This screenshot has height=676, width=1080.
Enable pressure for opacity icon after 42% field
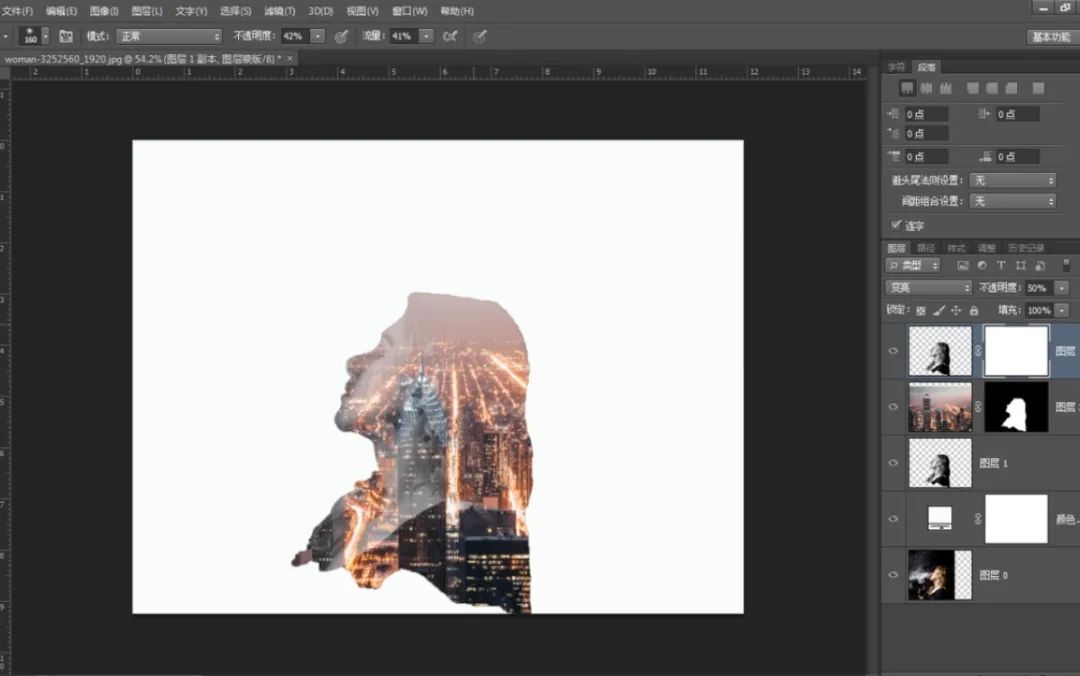click(x=341, y=37)
